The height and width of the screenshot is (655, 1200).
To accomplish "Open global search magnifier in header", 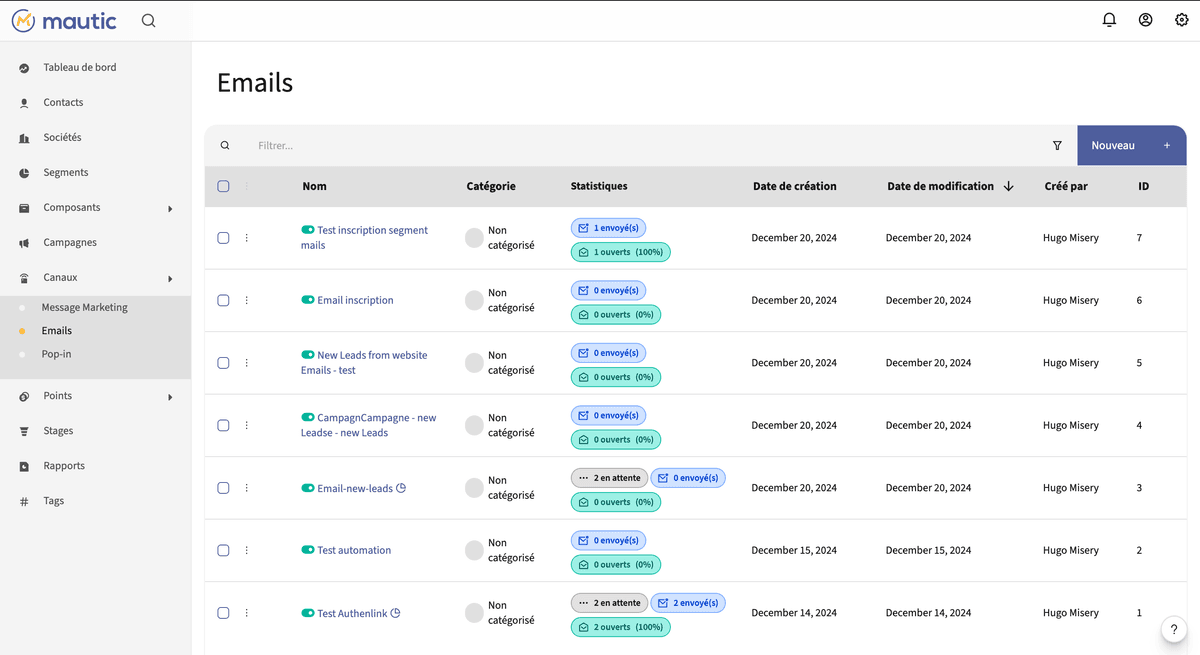I will tap(148, 20).
